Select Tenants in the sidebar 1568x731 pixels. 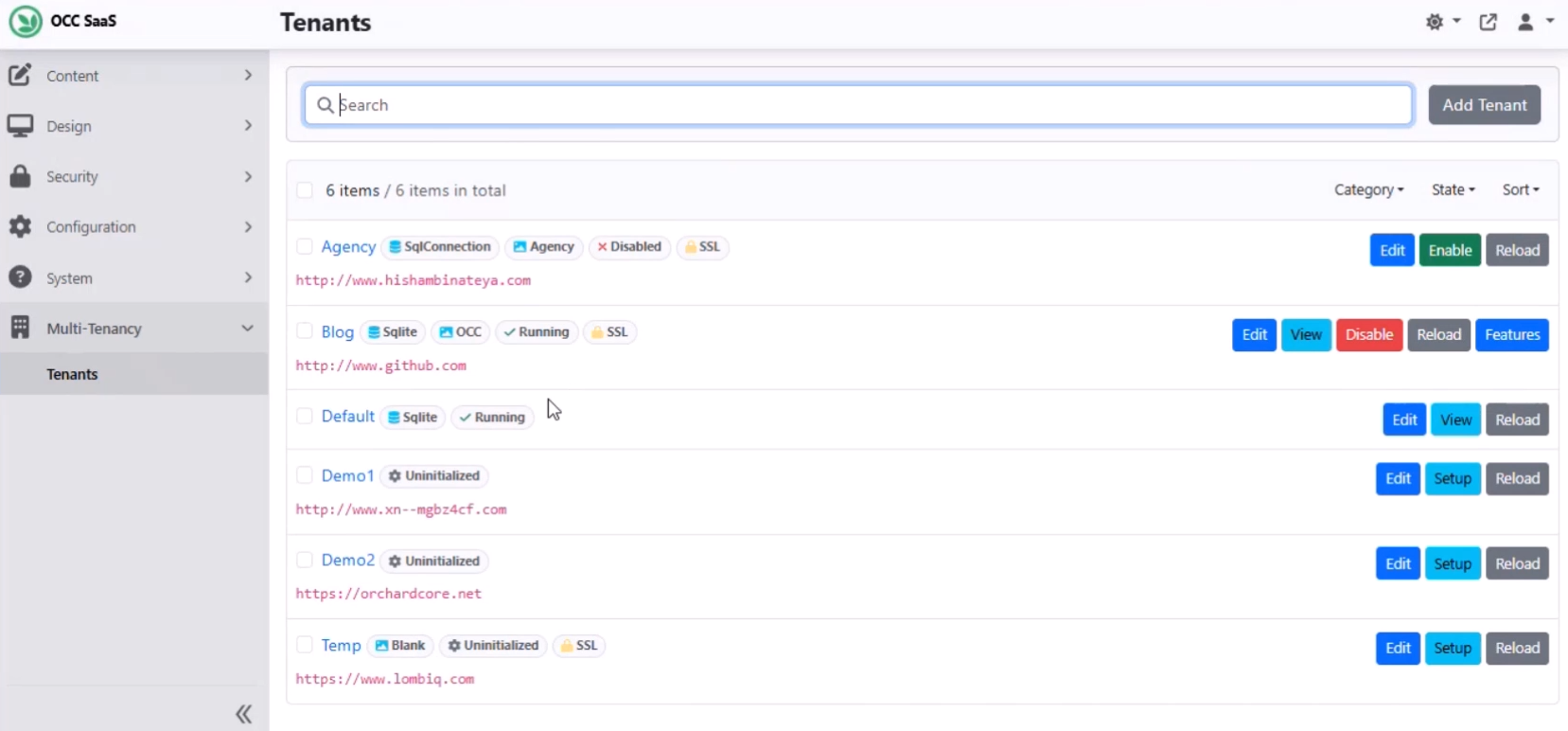tap(134, 374)
